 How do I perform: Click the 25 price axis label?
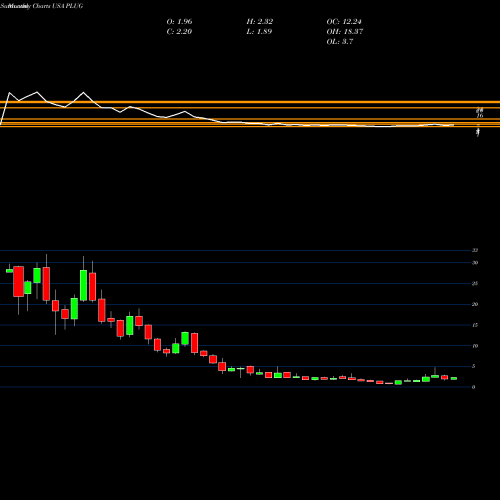click(x=475, y=284)
